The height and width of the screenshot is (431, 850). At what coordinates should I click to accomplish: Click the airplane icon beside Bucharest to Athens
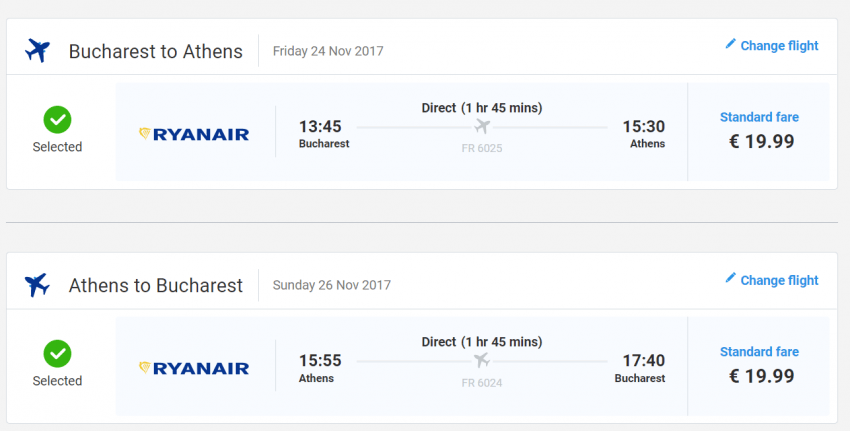point(37,50)
